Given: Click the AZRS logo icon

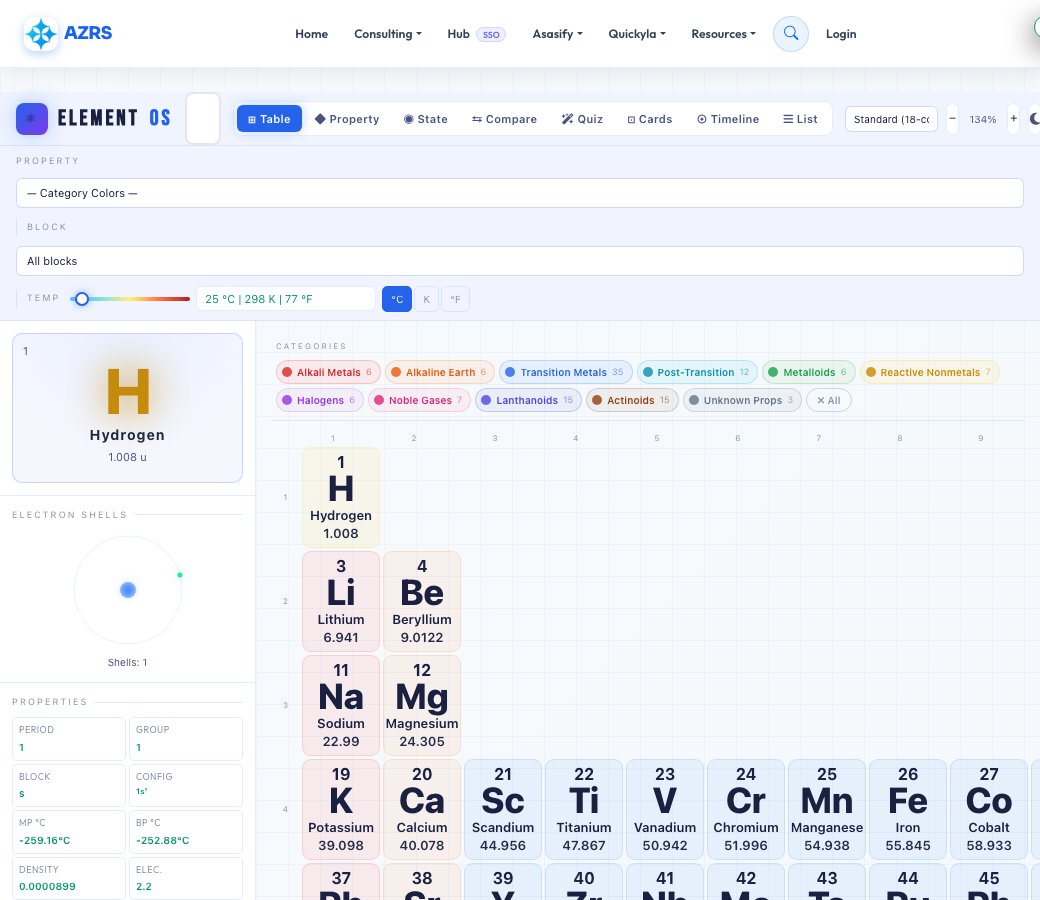Looking at the screenshot, I should (x=41, y=34).
